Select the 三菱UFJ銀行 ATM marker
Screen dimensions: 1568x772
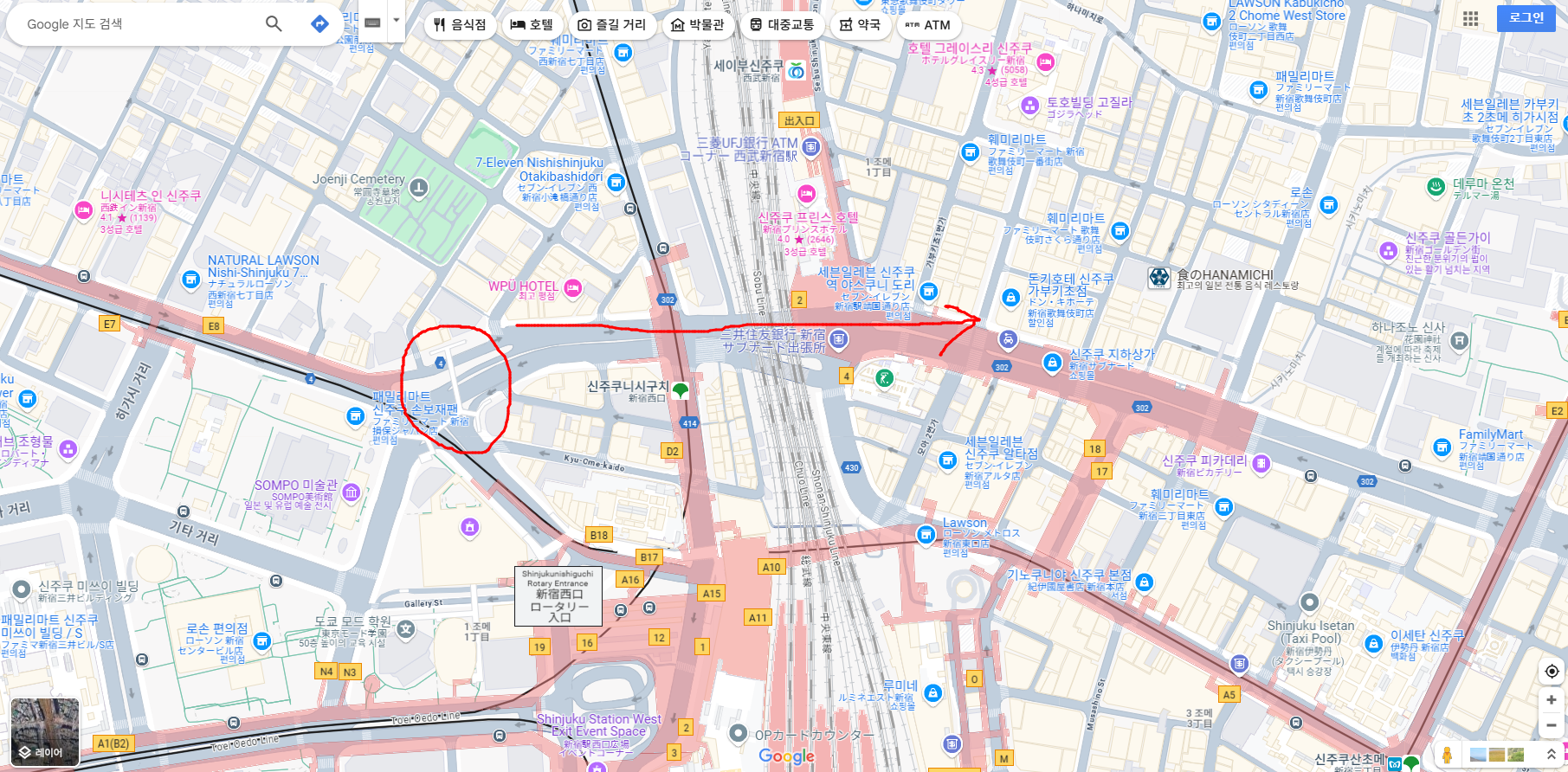click(810, 147)
